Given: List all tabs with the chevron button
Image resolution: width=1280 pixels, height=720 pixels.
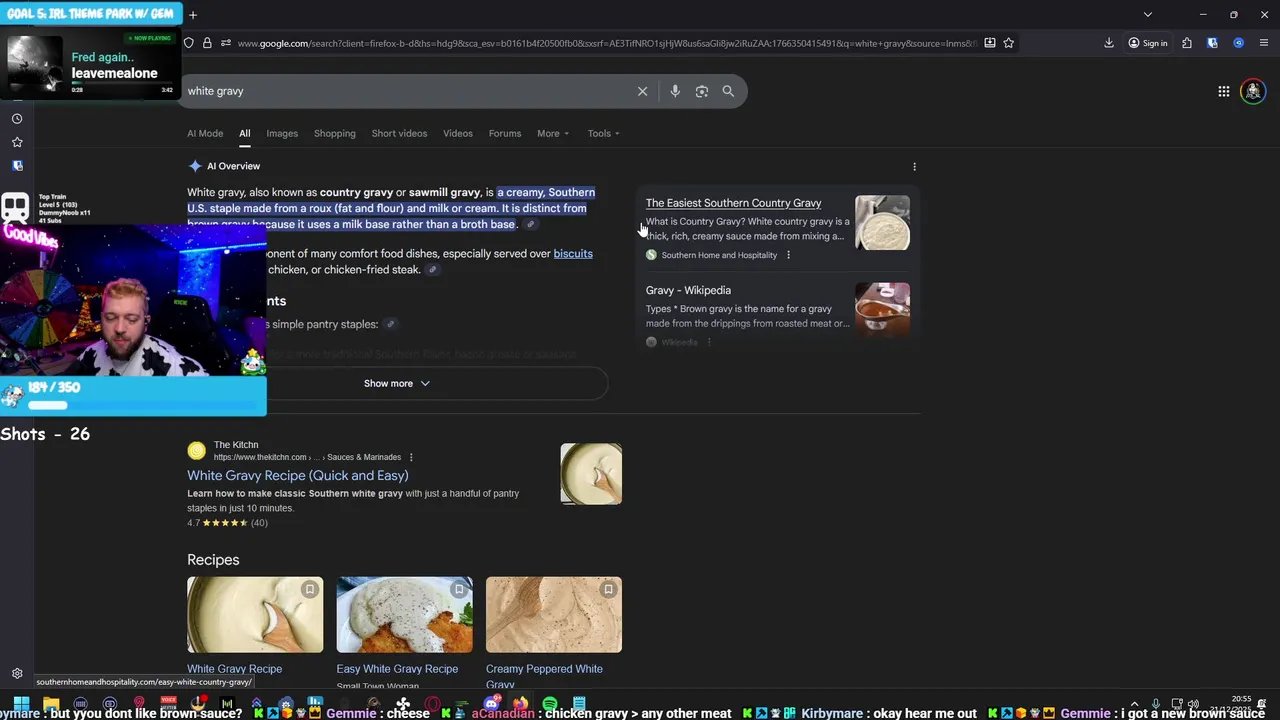Looking at the screenshot, I should click(x=1147, y=14).
